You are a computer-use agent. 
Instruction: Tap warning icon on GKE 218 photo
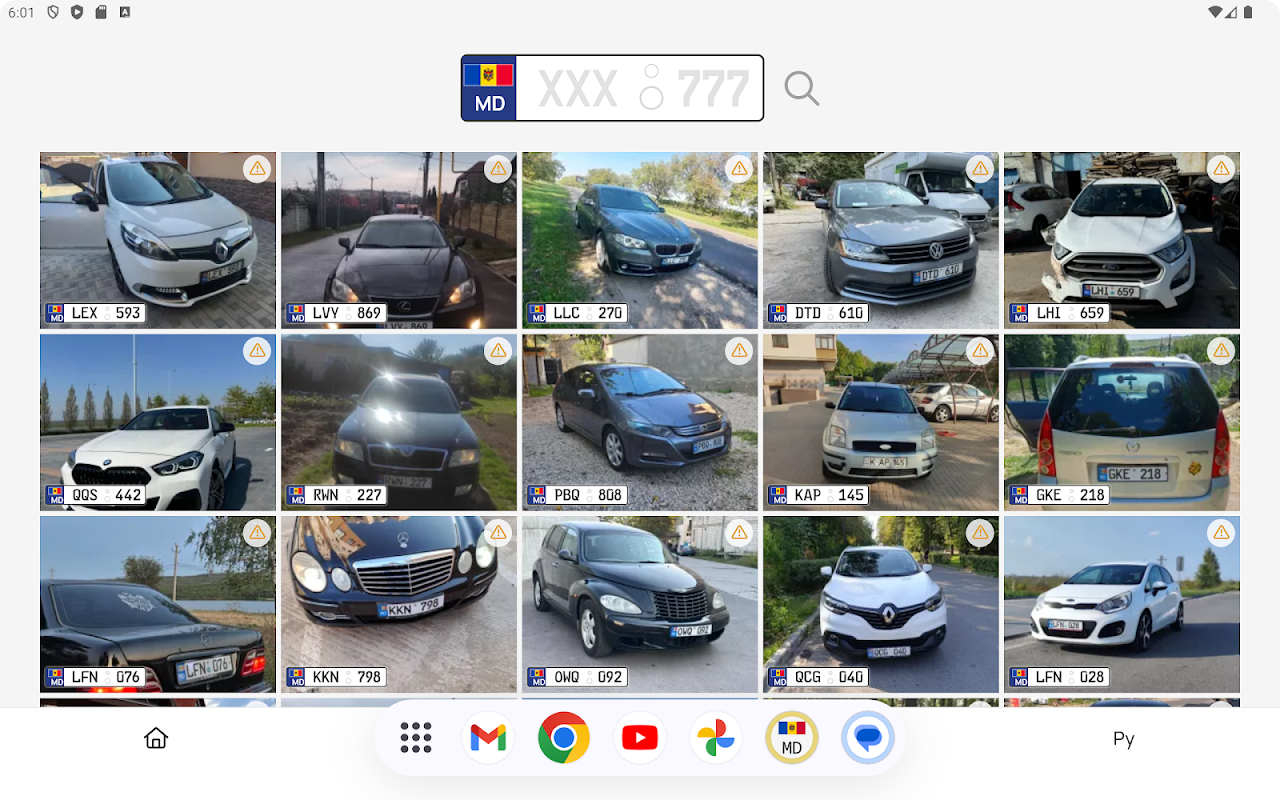click(1221, 350)
